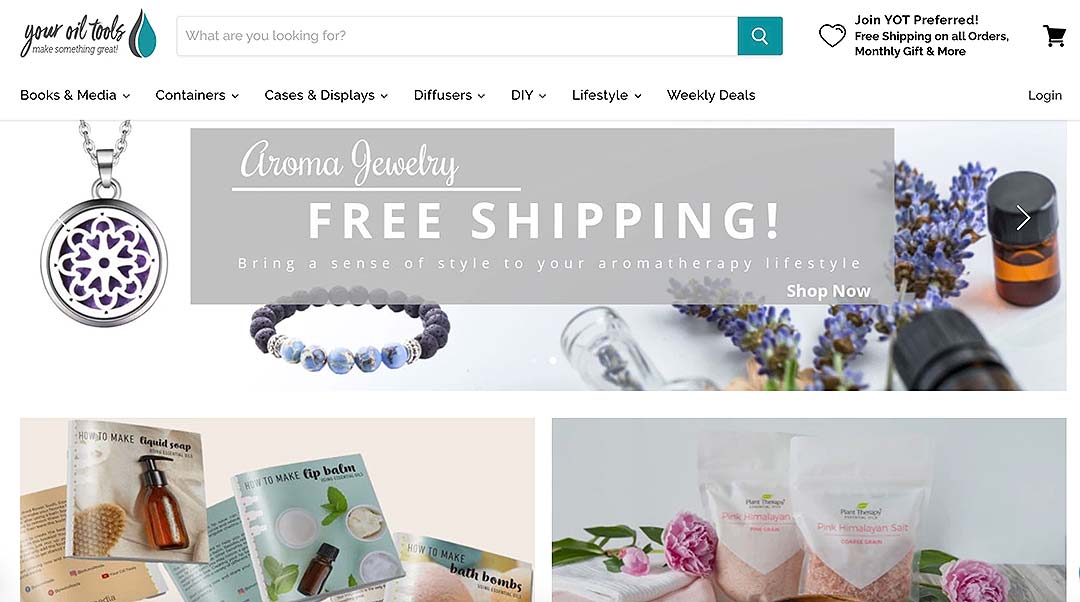
Task: Click the Login link
Action: pos(1045,96)
